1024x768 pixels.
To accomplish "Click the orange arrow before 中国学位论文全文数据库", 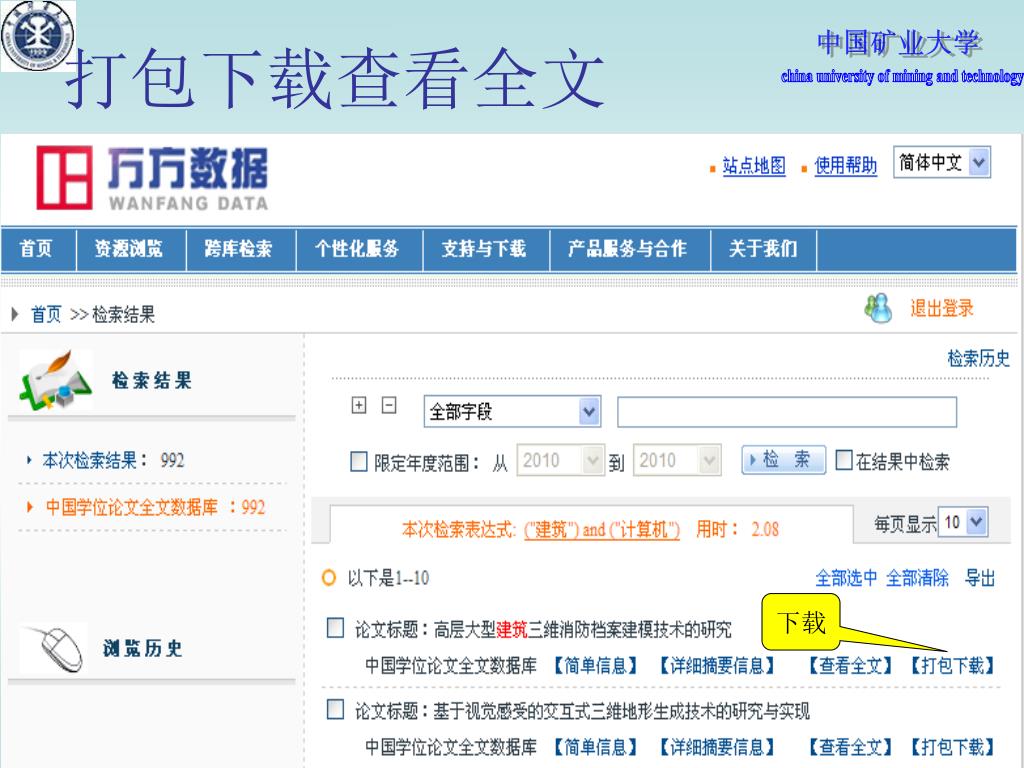I will 29,507.
